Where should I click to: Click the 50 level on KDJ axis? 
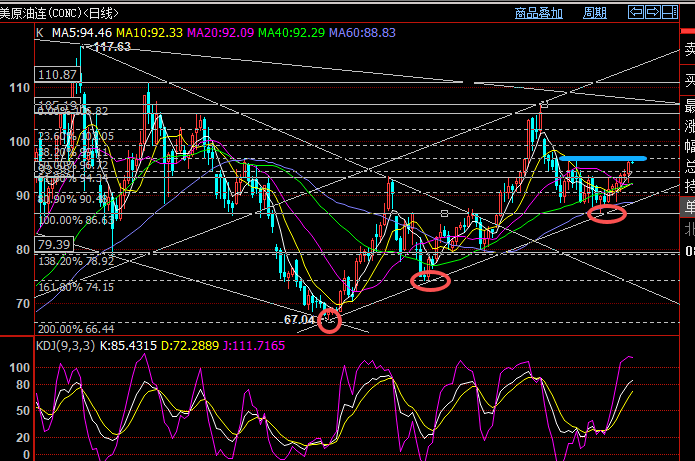pos(23,410)
